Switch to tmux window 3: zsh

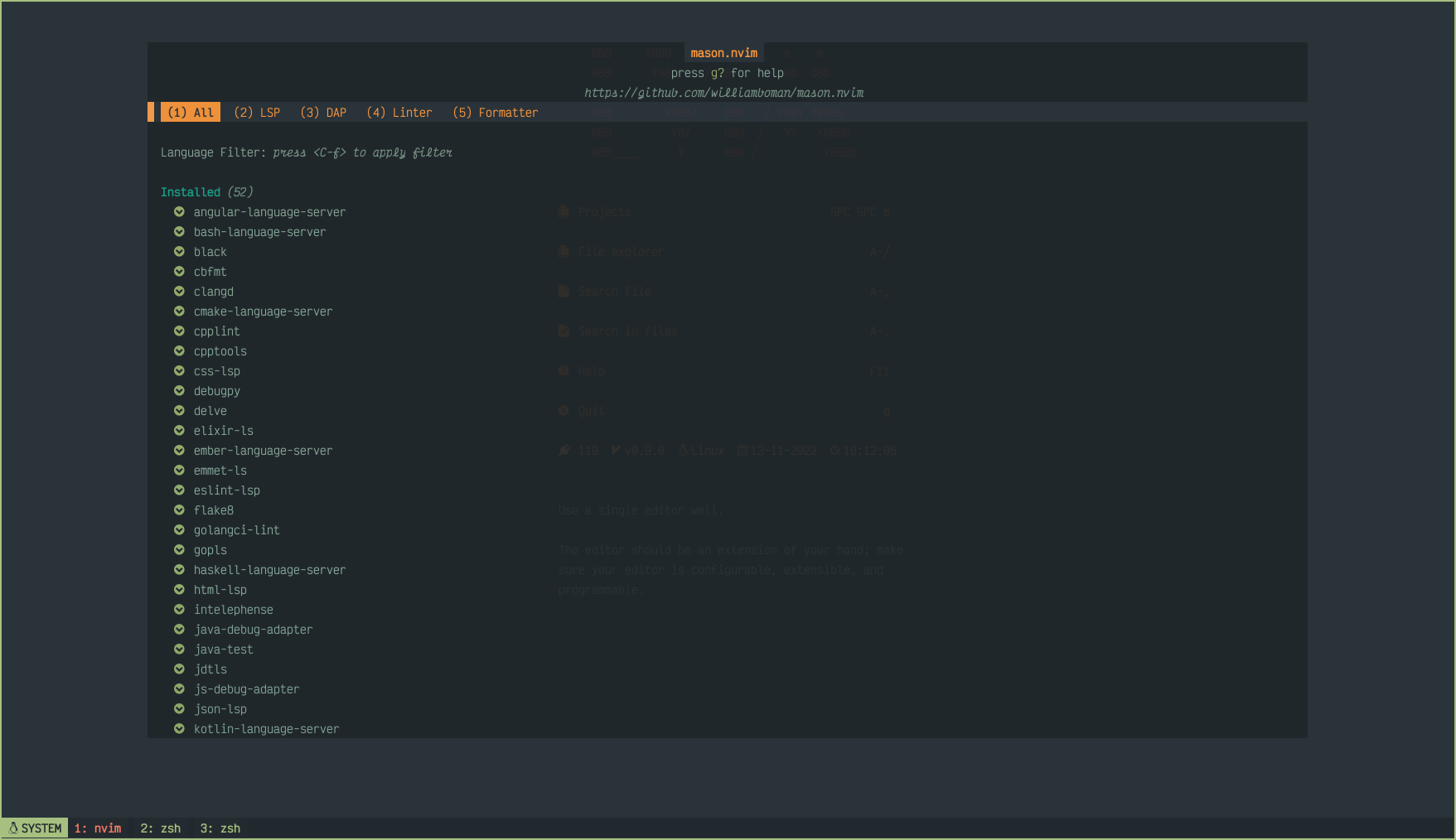point(220,828)
